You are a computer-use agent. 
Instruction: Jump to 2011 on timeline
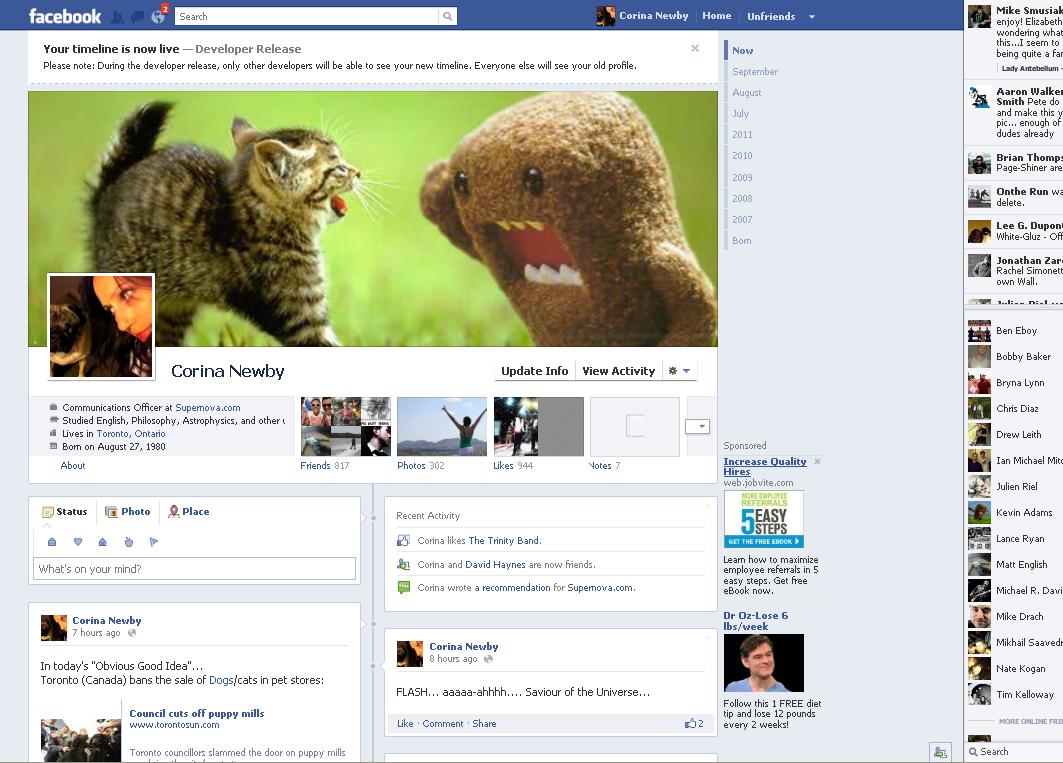click(742, 134)
